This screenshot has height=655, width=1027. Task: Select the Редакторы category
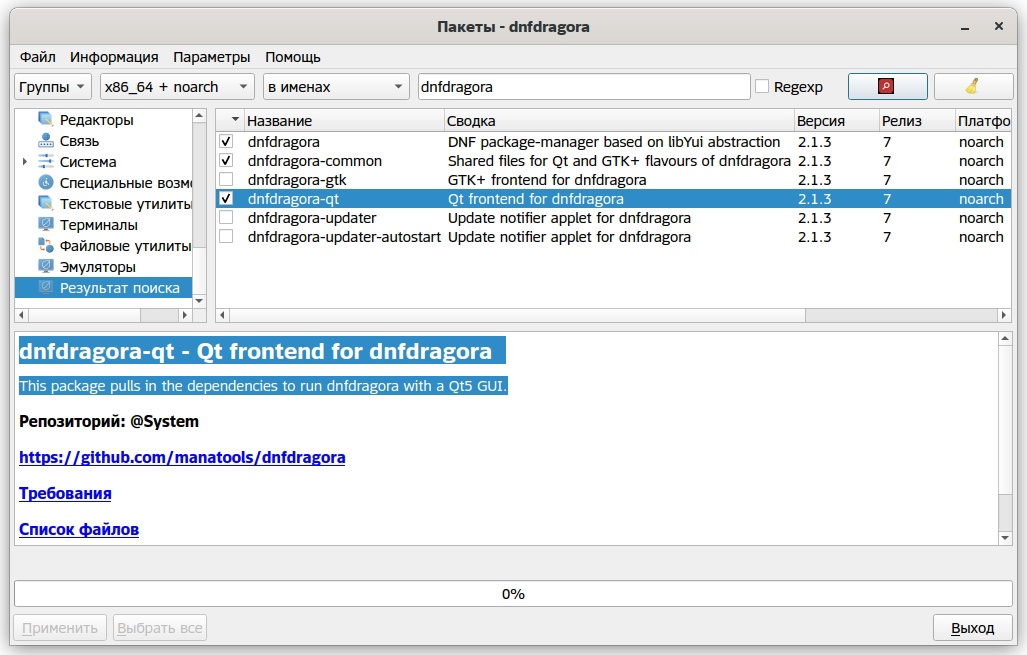click(x=96, y=120)
